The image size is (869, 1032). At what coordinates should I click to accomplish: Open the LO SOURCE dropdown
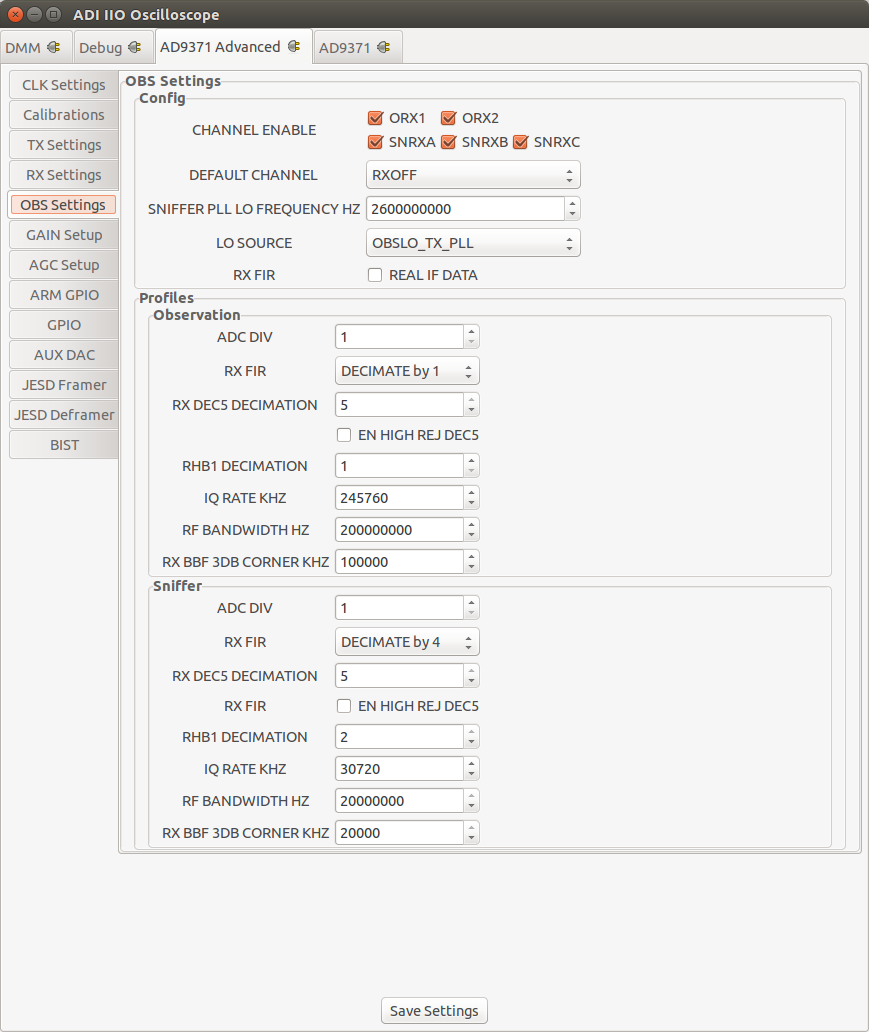point(473,242)
